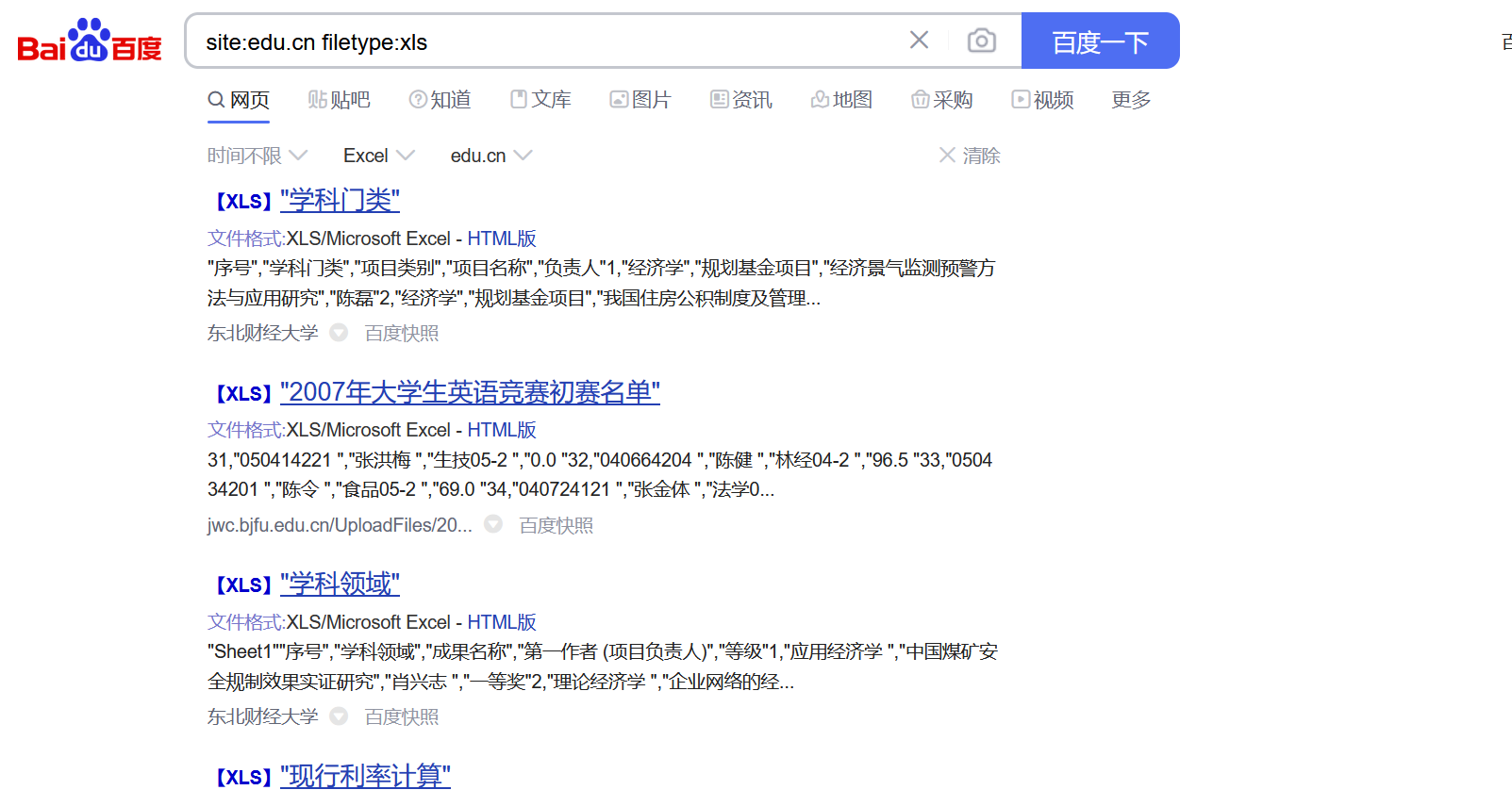Screen dimensions: 1512x790
Task: Click the 百度一下 search button
Action: (x=1101, y=41)
